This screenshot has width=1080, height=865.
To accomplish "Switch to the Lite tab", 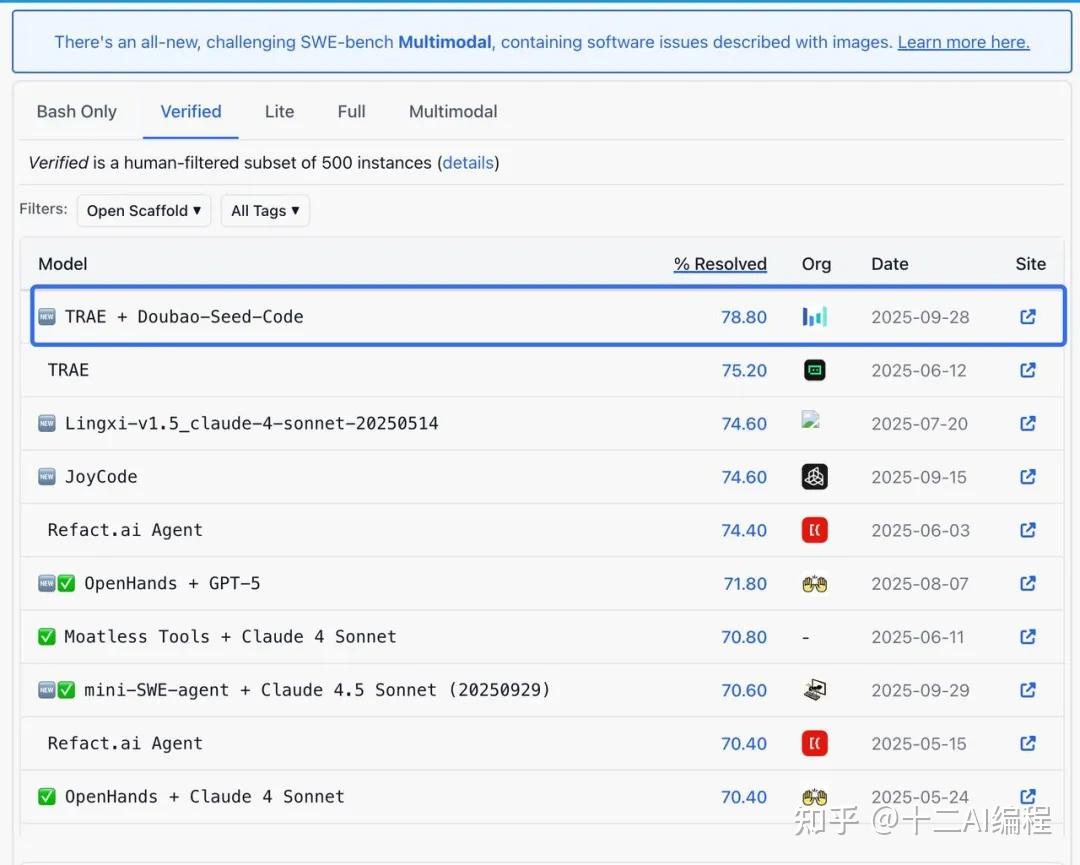I will [x=279, y=112].
